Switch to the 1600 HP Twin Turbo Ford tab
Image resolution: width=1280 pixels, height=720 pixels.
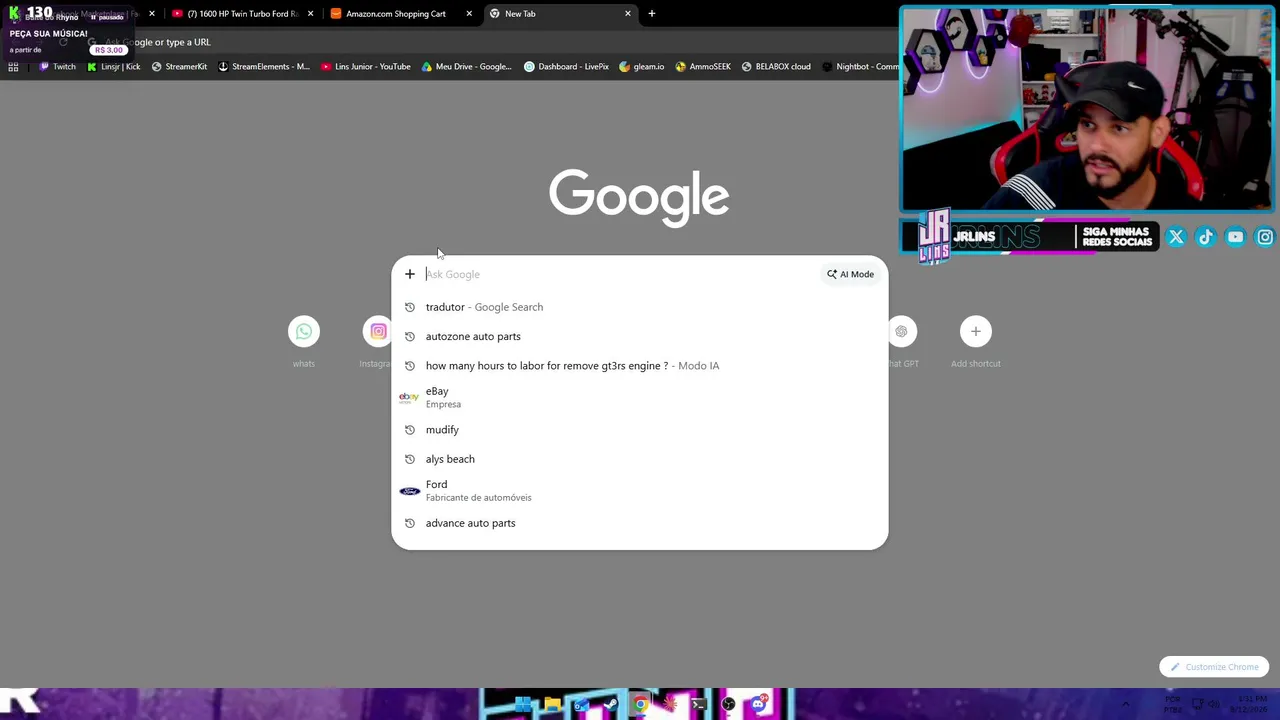click(243, 14)
